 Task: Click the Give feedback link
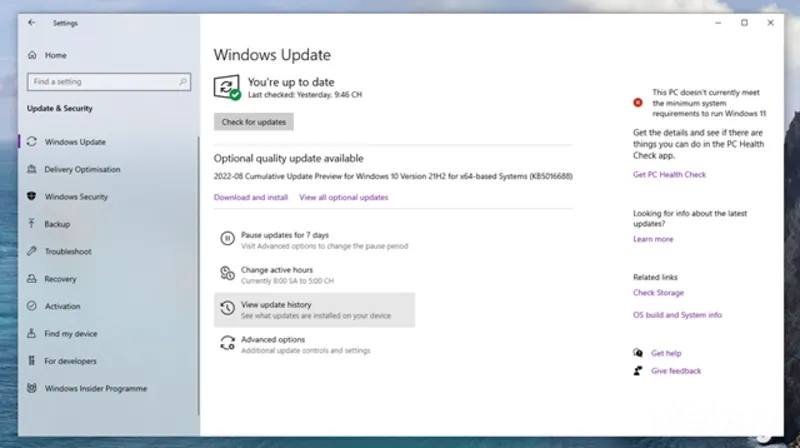[676, 371]
